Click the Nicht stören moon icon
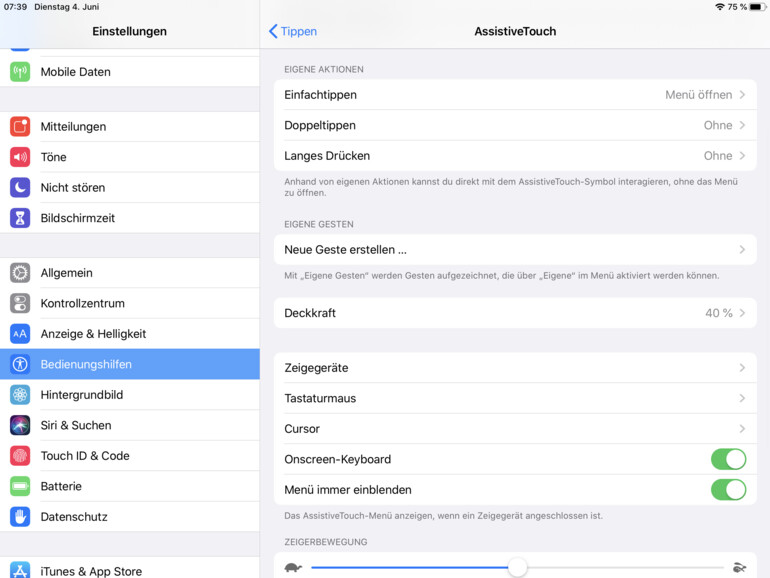The height and width of the screenshot is (578, 770). click(20, 187)
